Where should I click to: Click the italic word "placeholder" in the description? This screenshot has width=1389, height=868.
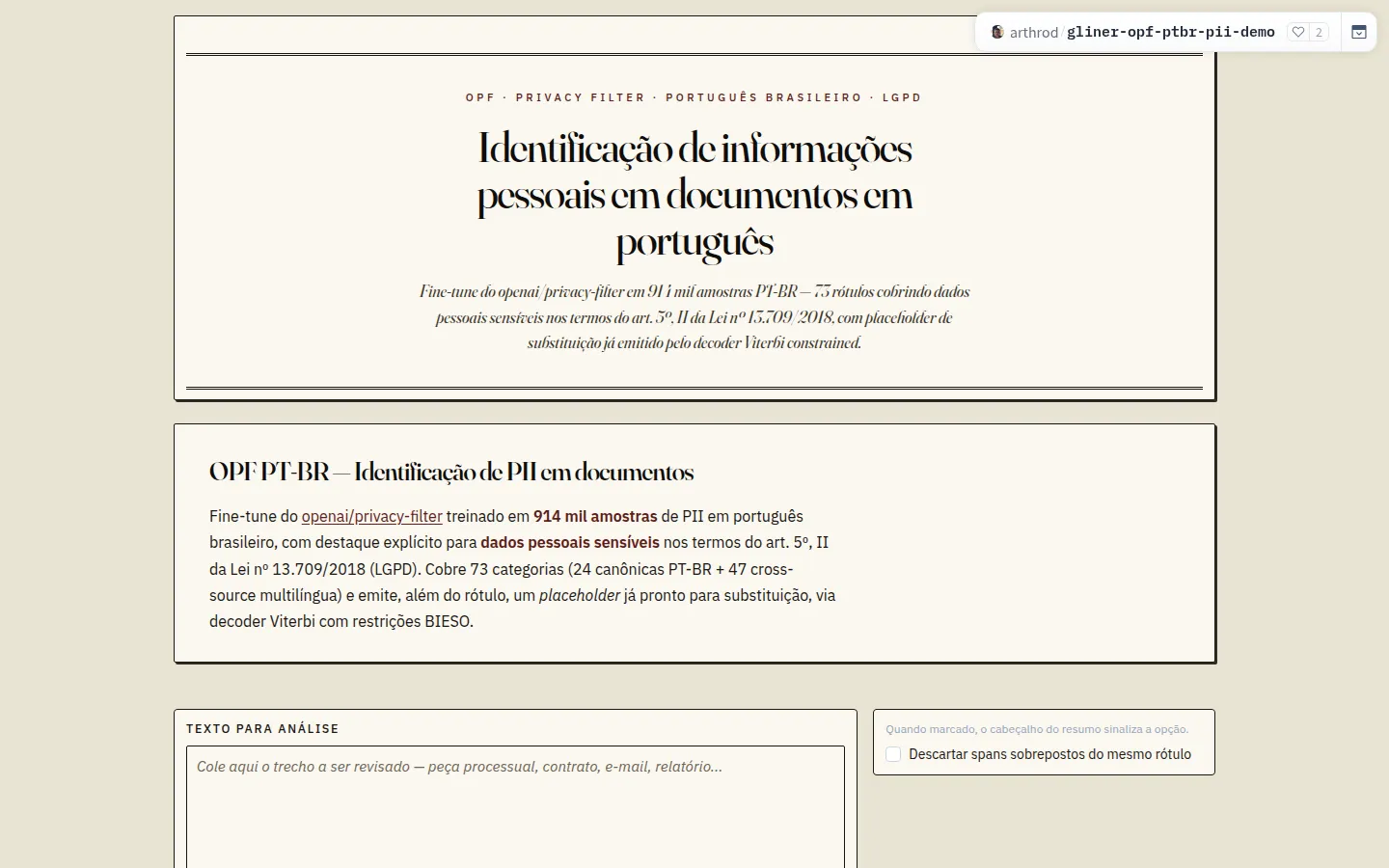(x=579, y=595)
